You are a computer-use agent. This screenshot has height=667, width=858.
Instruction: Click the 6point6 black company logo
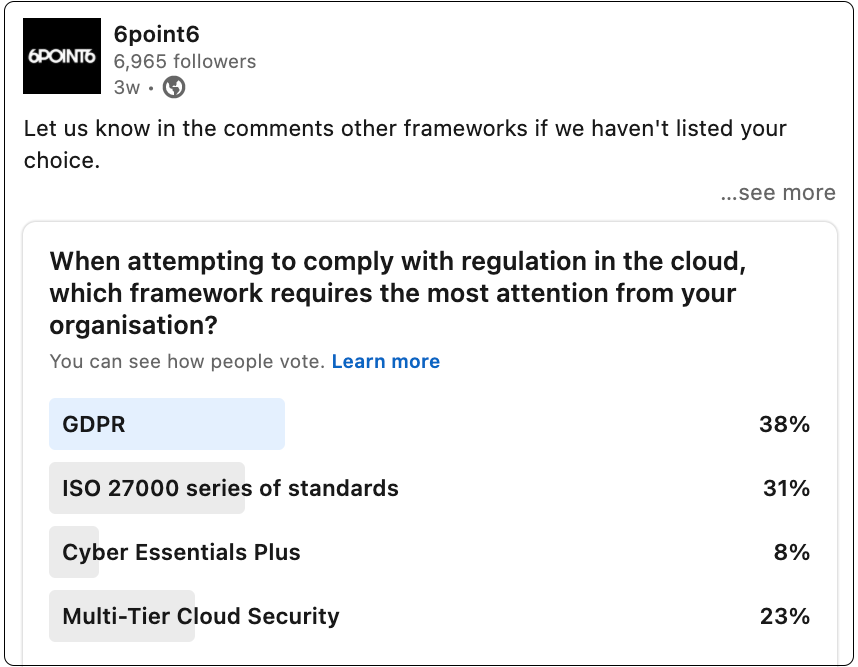pos(62,56)
